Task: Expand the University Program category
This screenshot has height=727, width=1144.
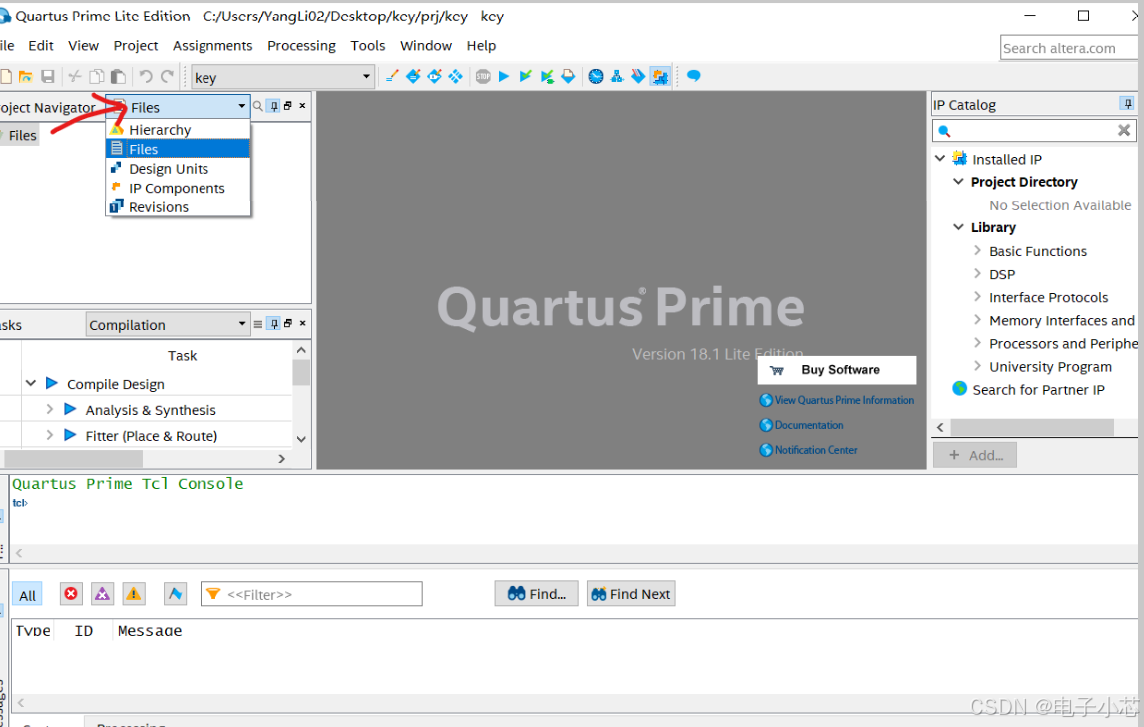Action: pyautogui.click(x=977, y=366)
